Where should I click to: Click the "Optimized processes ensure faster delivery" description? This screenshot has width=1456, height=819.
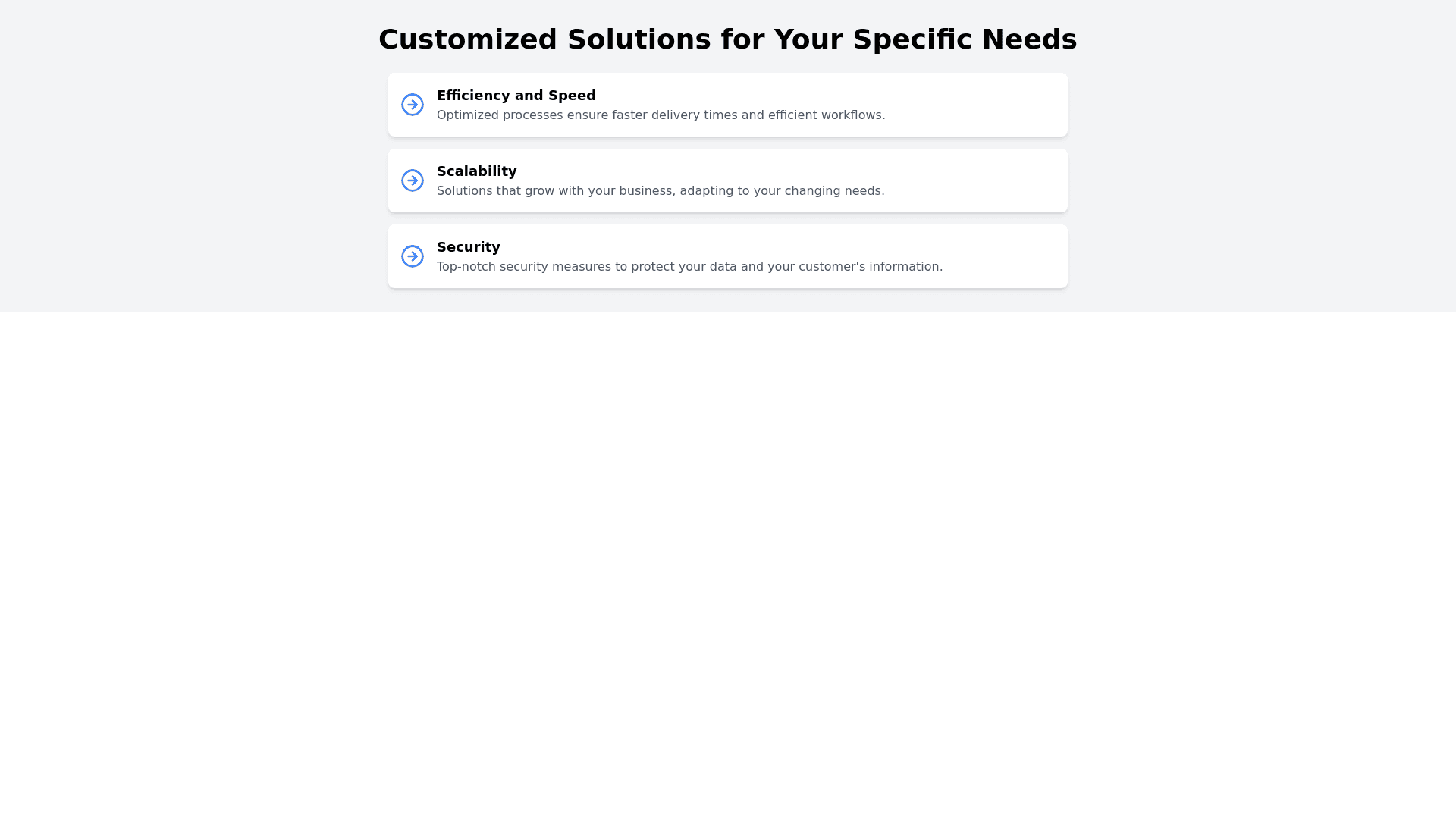click(661, 115)
